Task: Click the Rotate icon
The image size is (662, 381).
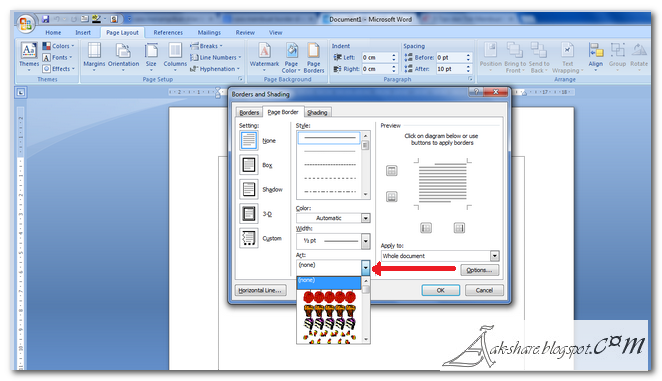Action: pyautogui.click(x=639, y=57)
